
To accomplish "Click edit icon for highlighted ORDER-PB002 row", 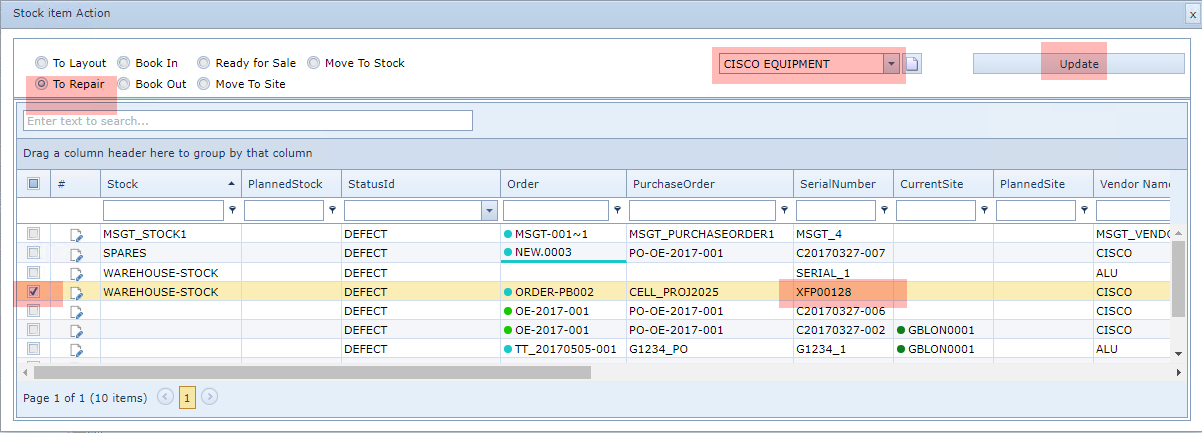I will coord(77,292).
